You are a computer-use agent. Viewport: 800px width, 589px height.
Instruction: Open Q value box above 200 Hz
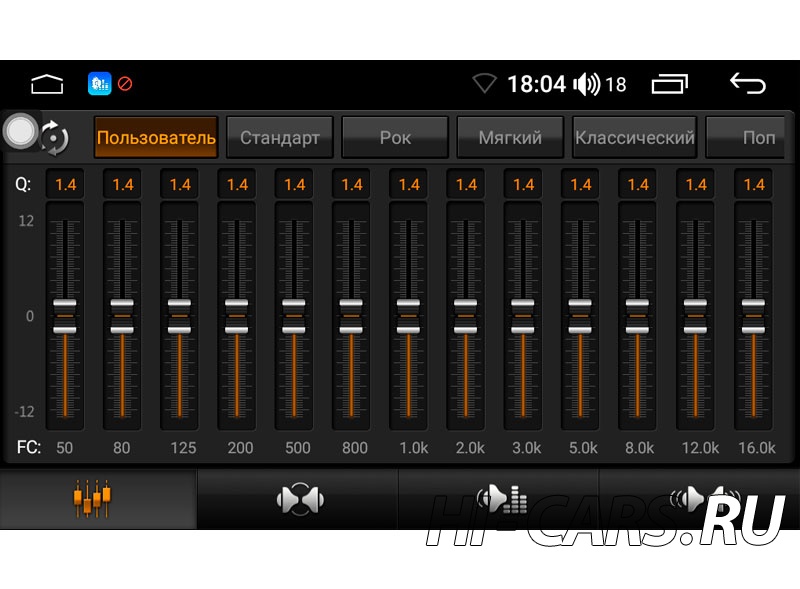pyautogui.click(x=236, y=184)
